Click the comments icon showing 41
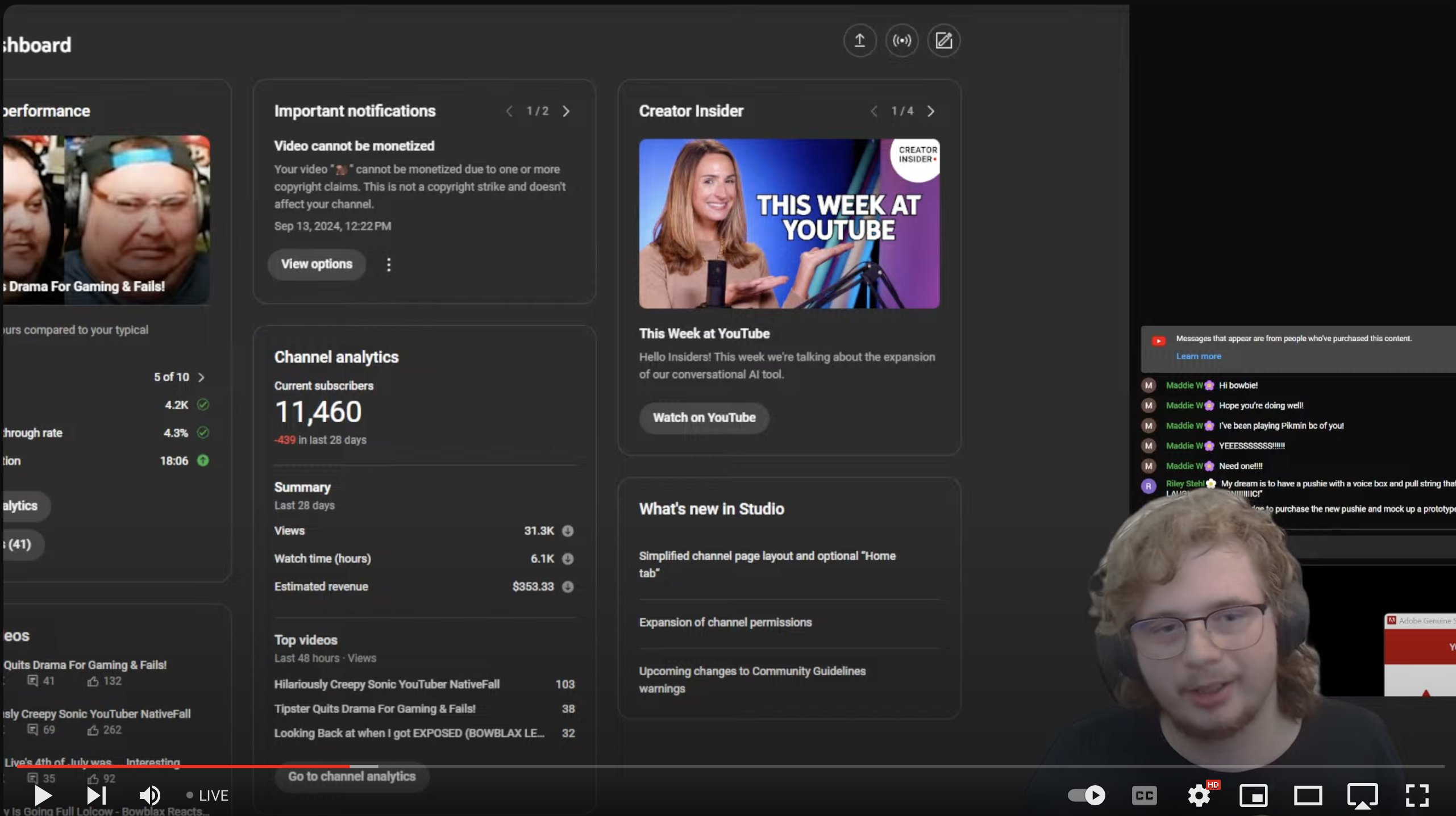Image resolution: width=1456 pixels, height=816 pixels. click(x=33, y=681)
